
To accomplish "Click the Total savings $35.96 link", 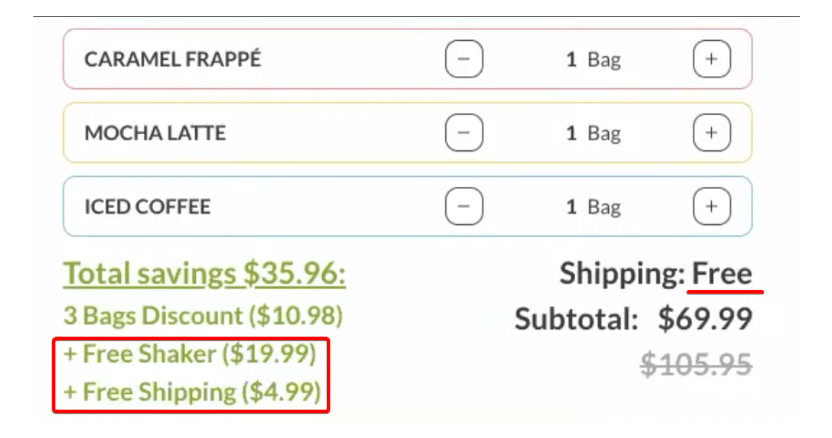I will point(204,274).
